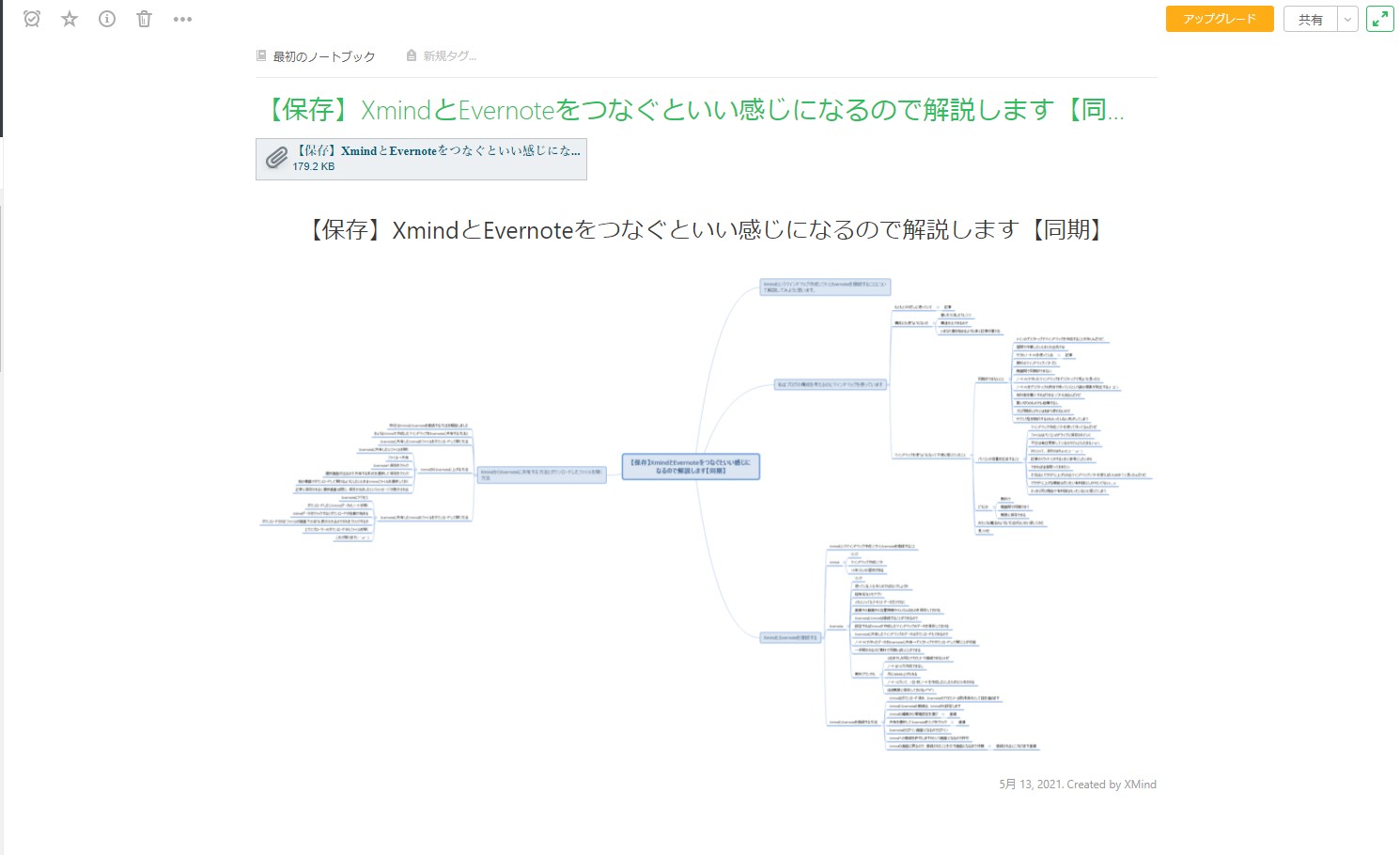Click the 共有 share button
This screenshot has width=1400, height=855.
[1310, 19]
